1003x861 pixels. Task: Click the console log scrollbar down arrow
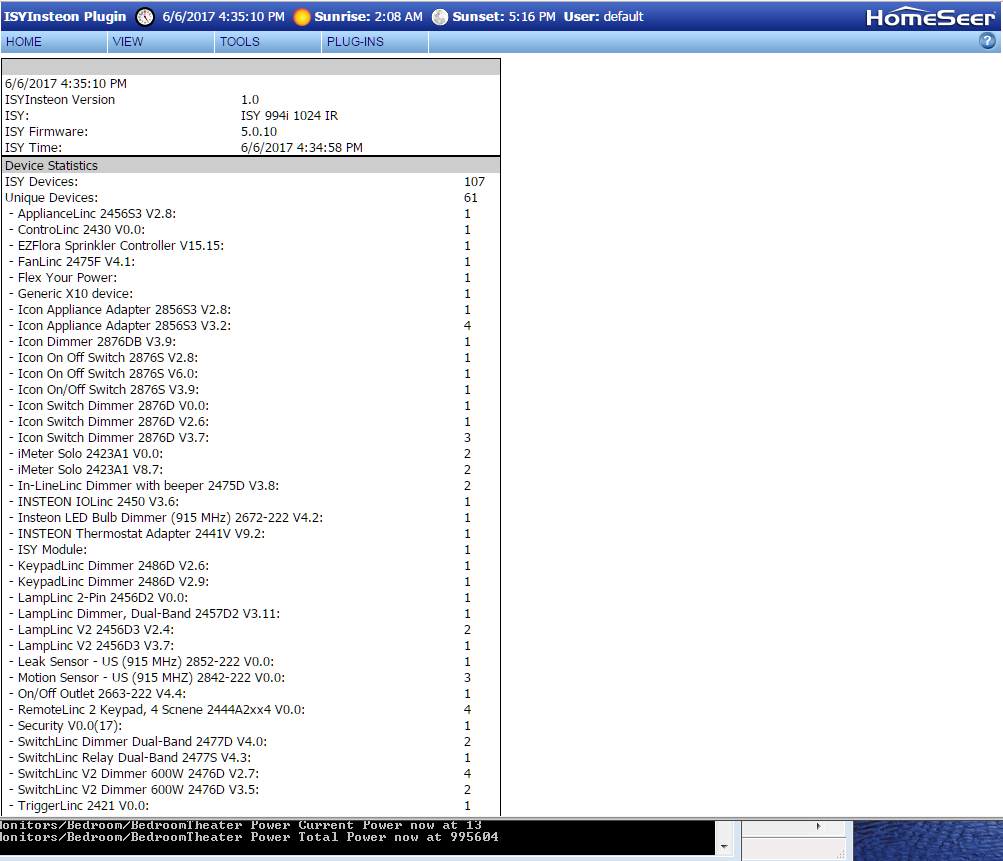(x=724, y=846)
